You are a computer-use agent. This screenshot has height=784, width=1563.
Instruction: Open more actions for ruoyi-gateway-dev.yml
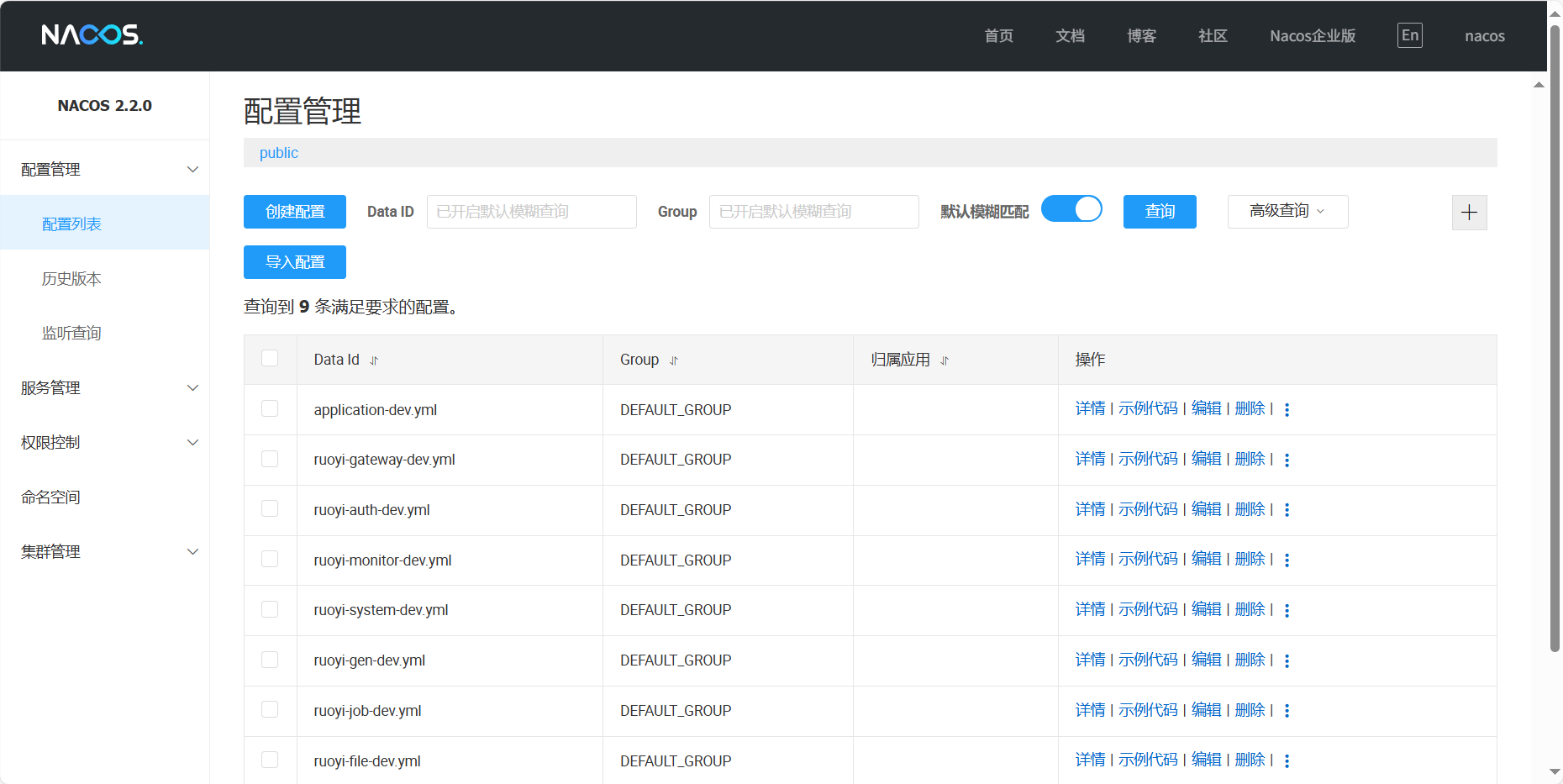(1287, 460)
